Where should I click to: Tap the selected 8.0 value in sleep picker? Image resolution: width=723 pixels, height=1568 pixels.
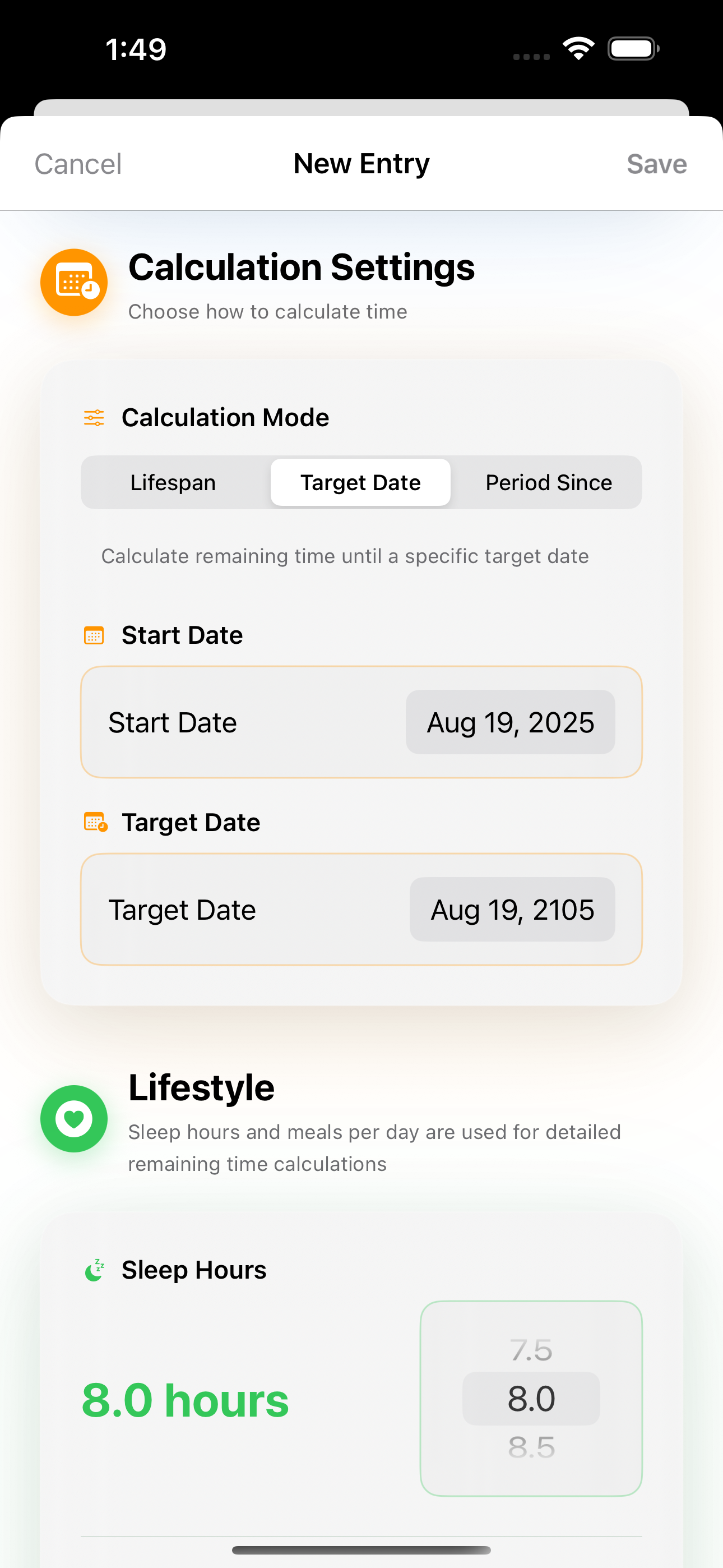(531, 1399)
